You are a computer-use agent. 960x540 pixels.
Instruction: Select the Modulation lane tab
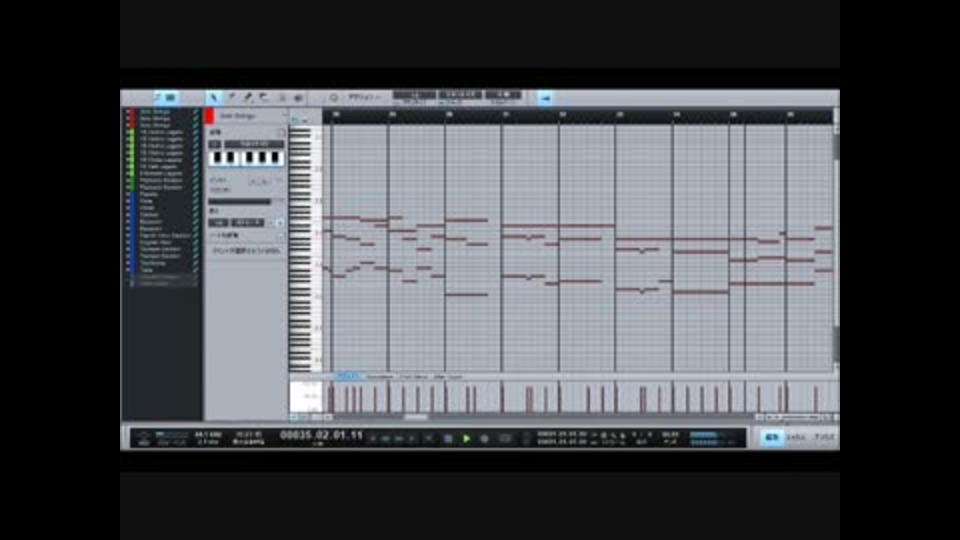pyautogui.click(x=381, y=377)
